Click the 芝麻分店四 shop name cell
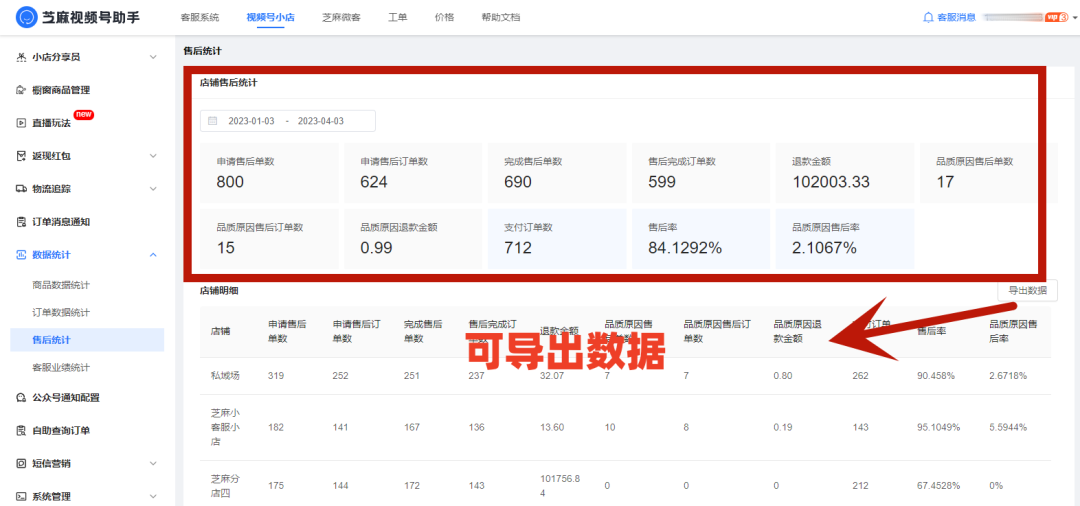 pyautogui.click(x=225, y=486)
